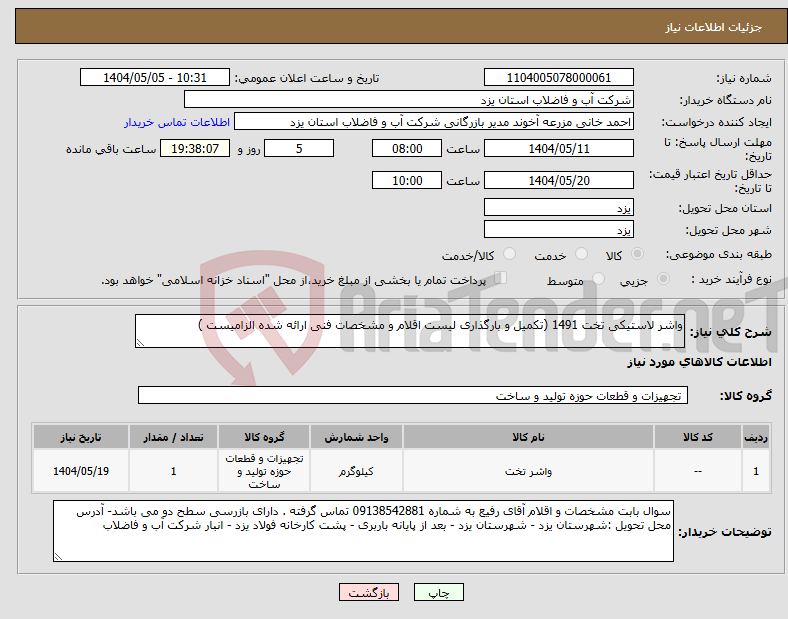The image size is (788, 619).
Task: Click the buyer name field شرکت آب و فاضلاب
Action: coord(409,99)
